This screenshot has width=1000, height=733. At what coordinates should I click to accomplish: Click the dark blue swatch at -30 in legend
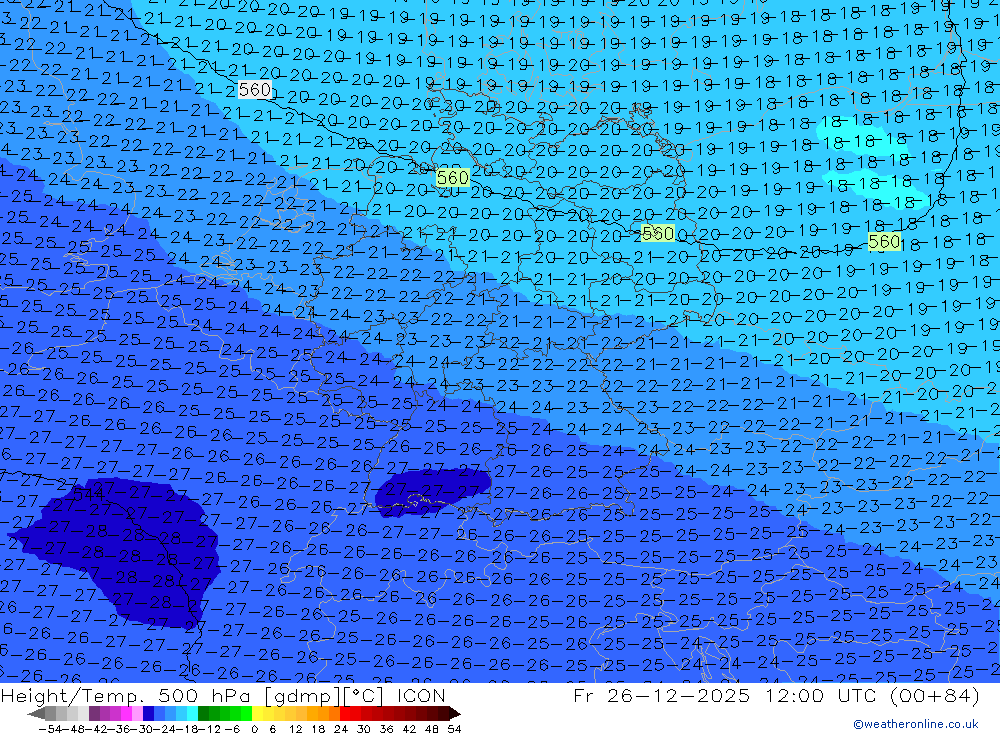point(149,713)
